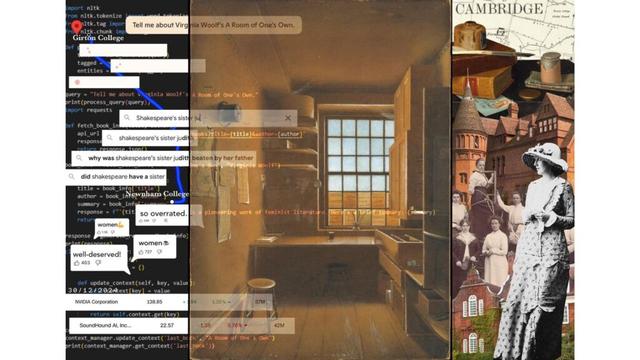Click the red map pin above Girton College
The width and height of the screenshot is (640, 360).
point(76,27)
